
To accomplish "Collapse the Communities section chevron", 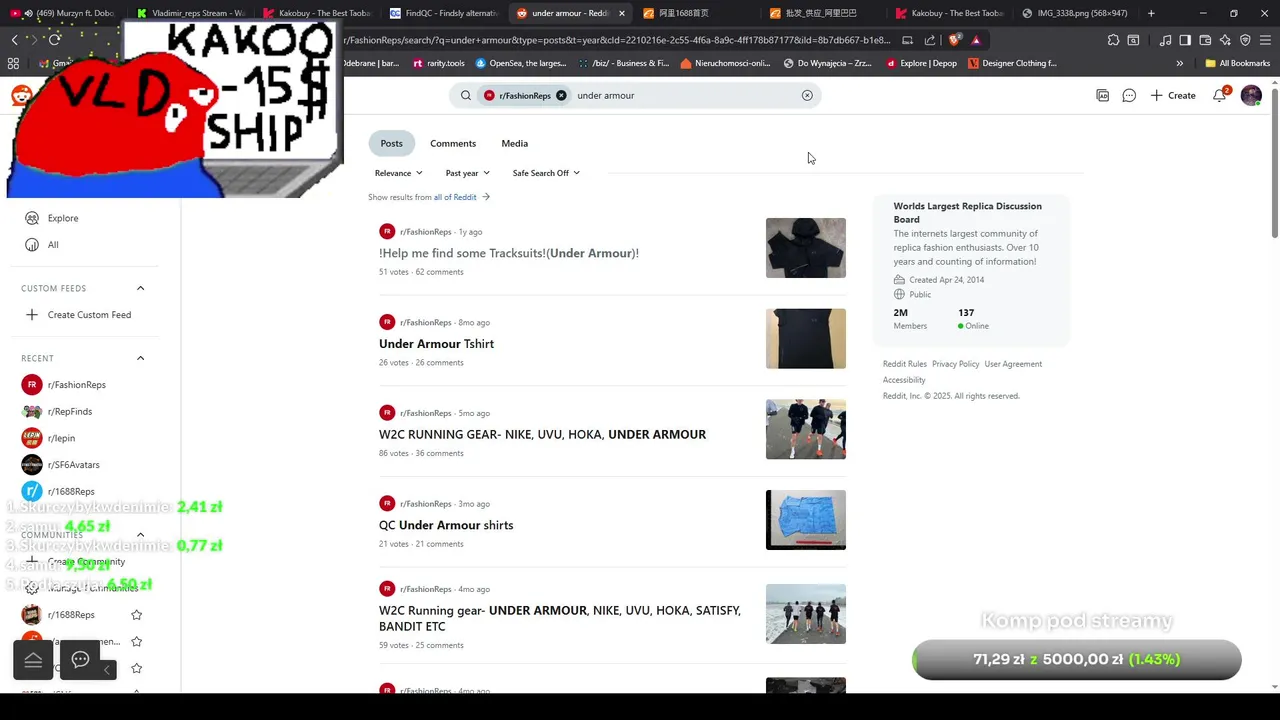I will tap(140, 535).
